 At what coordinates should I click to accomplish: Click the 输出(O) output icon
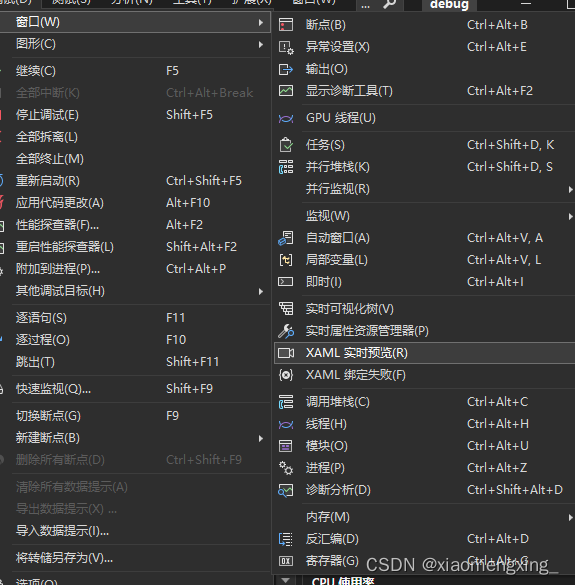coord(286,69)
